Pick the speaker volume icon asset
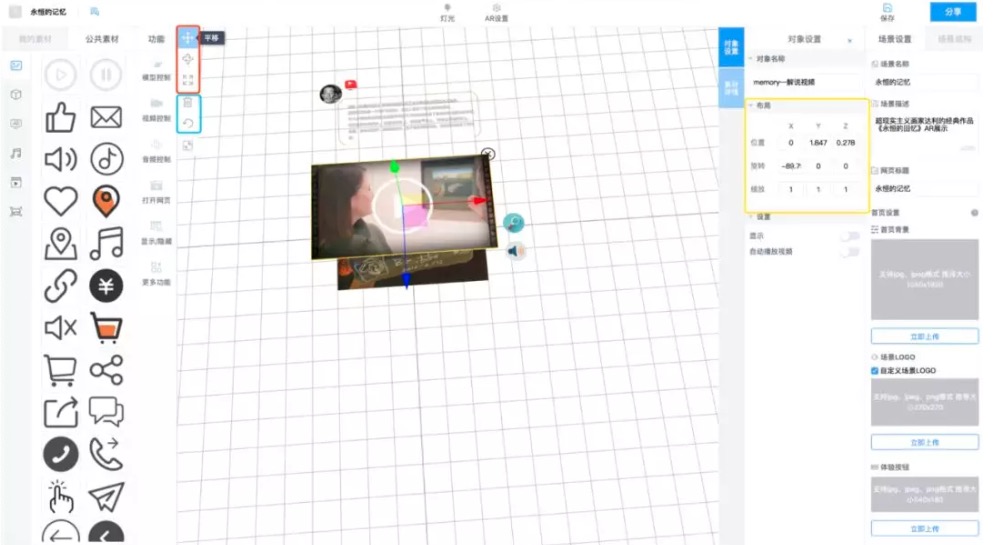This screenshot has height=545, width=995. pos(60,159)
